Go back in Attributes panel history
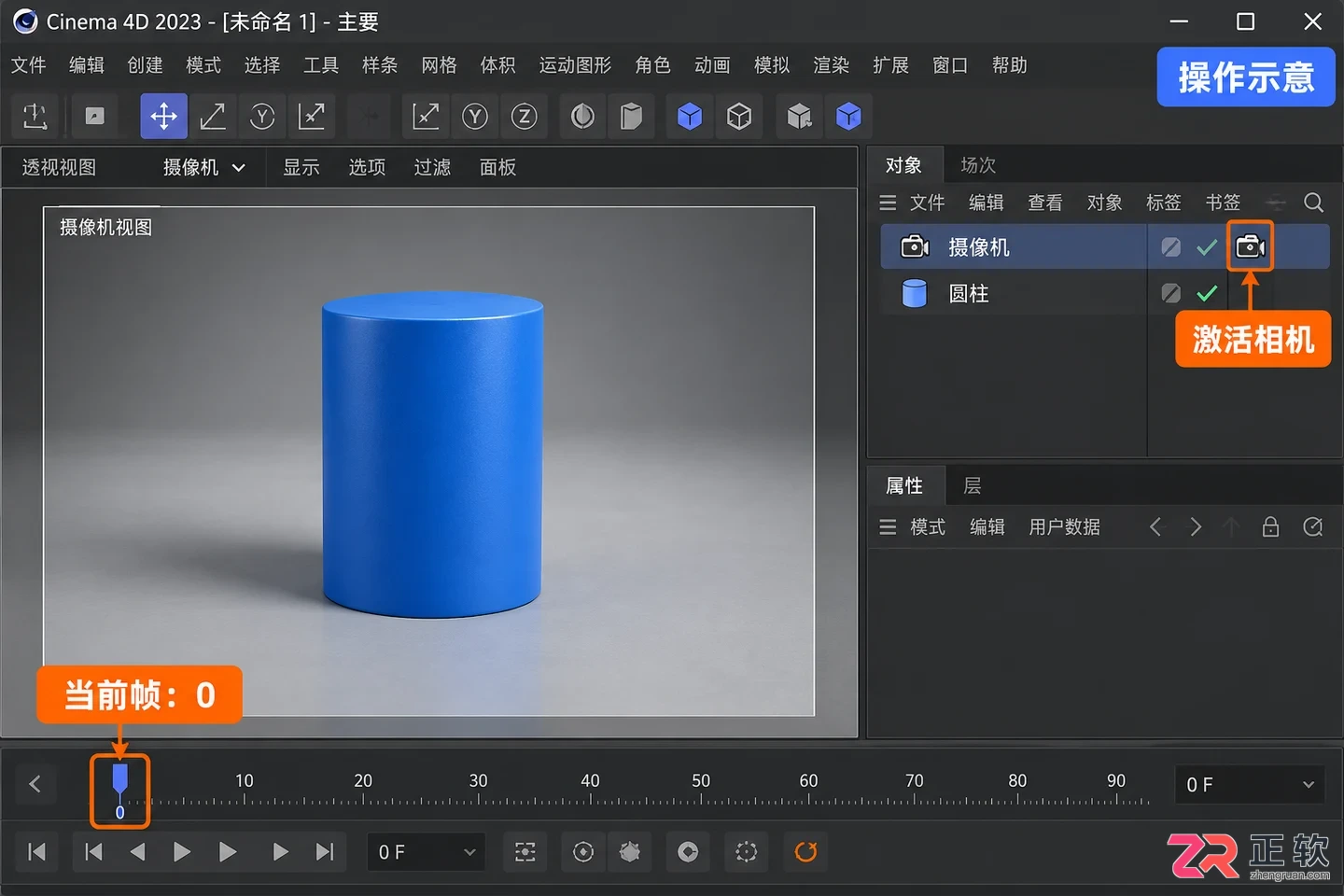 tap(1155, 527)
